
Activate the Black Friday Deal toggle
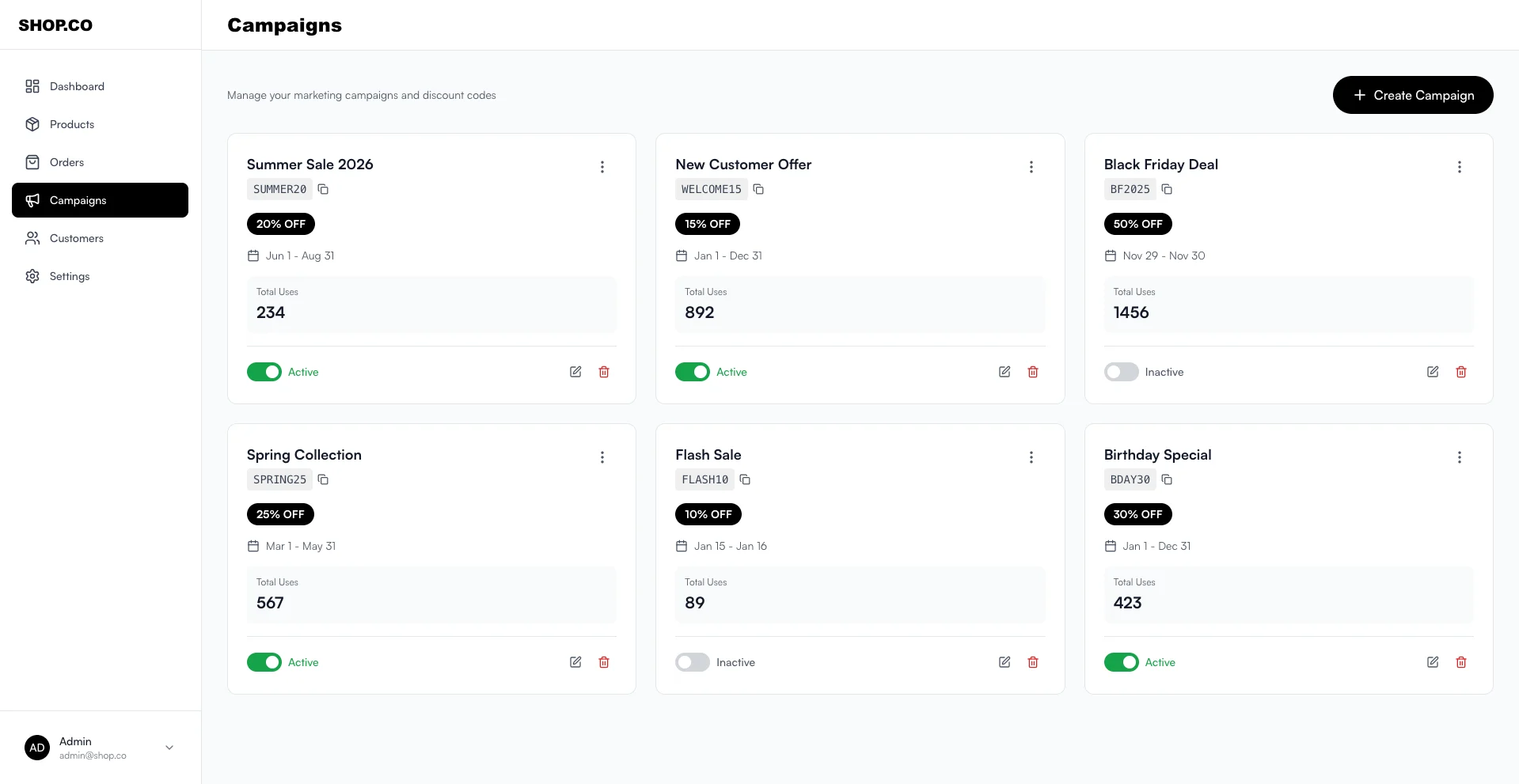pos(1121,372)
